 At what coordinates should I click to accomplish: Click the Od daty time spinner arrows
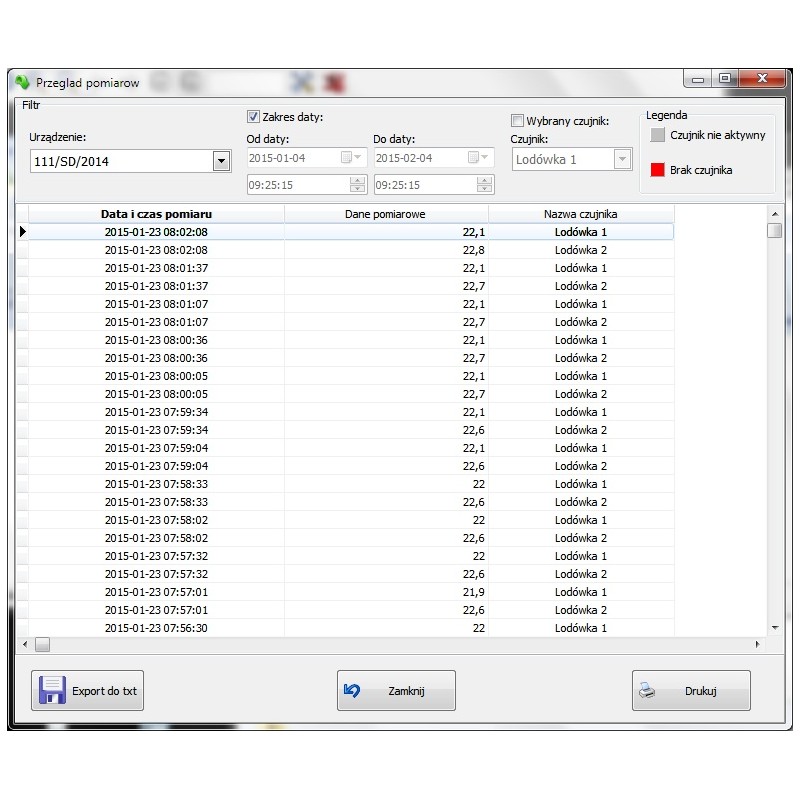(x=358, y=184)
